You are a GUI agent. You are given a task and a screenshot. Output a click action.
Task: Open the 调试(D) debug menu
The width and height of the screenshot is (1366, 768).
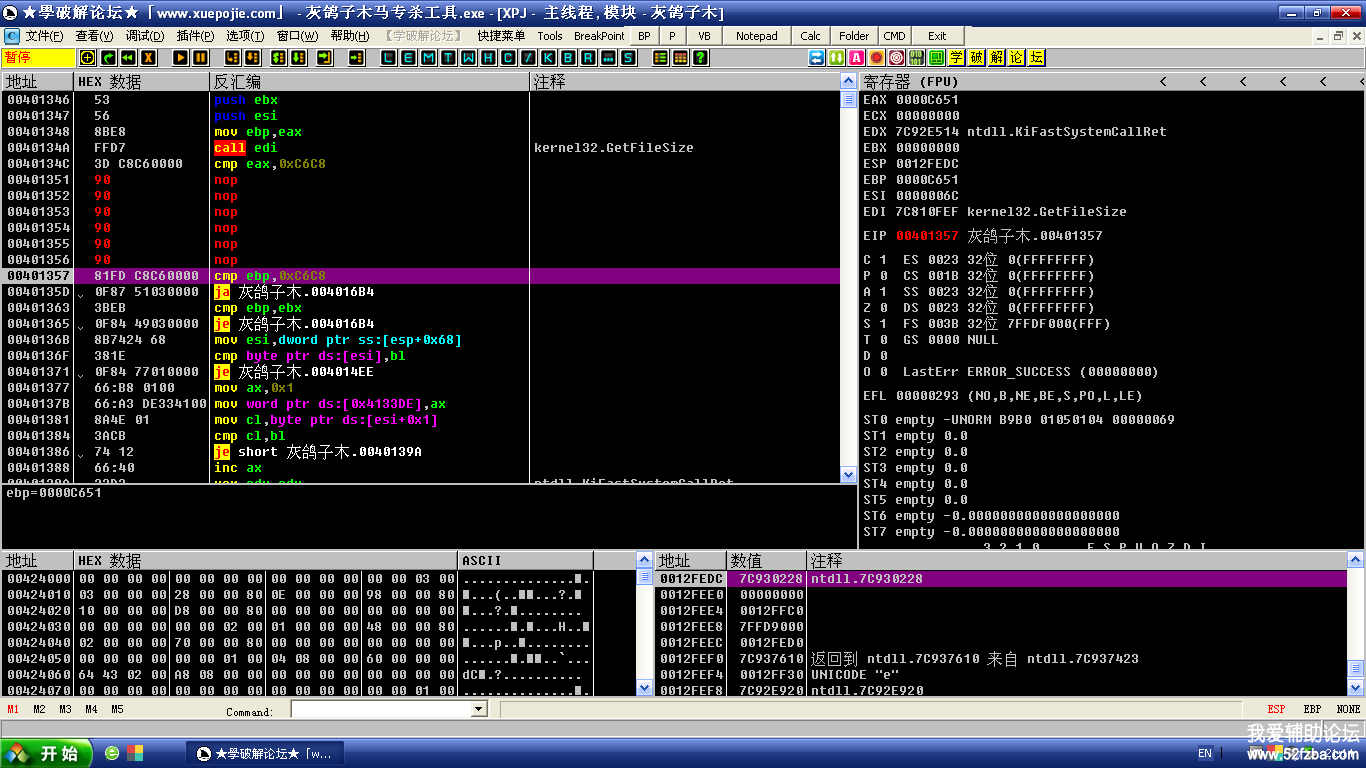coord(145,36)
